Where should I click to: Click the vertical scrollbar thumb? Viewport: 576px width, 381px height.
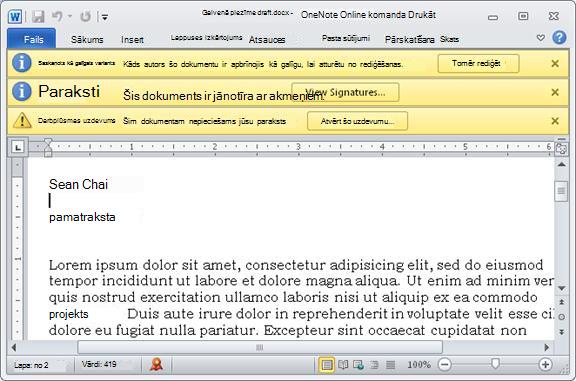pyautogui.click(x=561, y=191)
